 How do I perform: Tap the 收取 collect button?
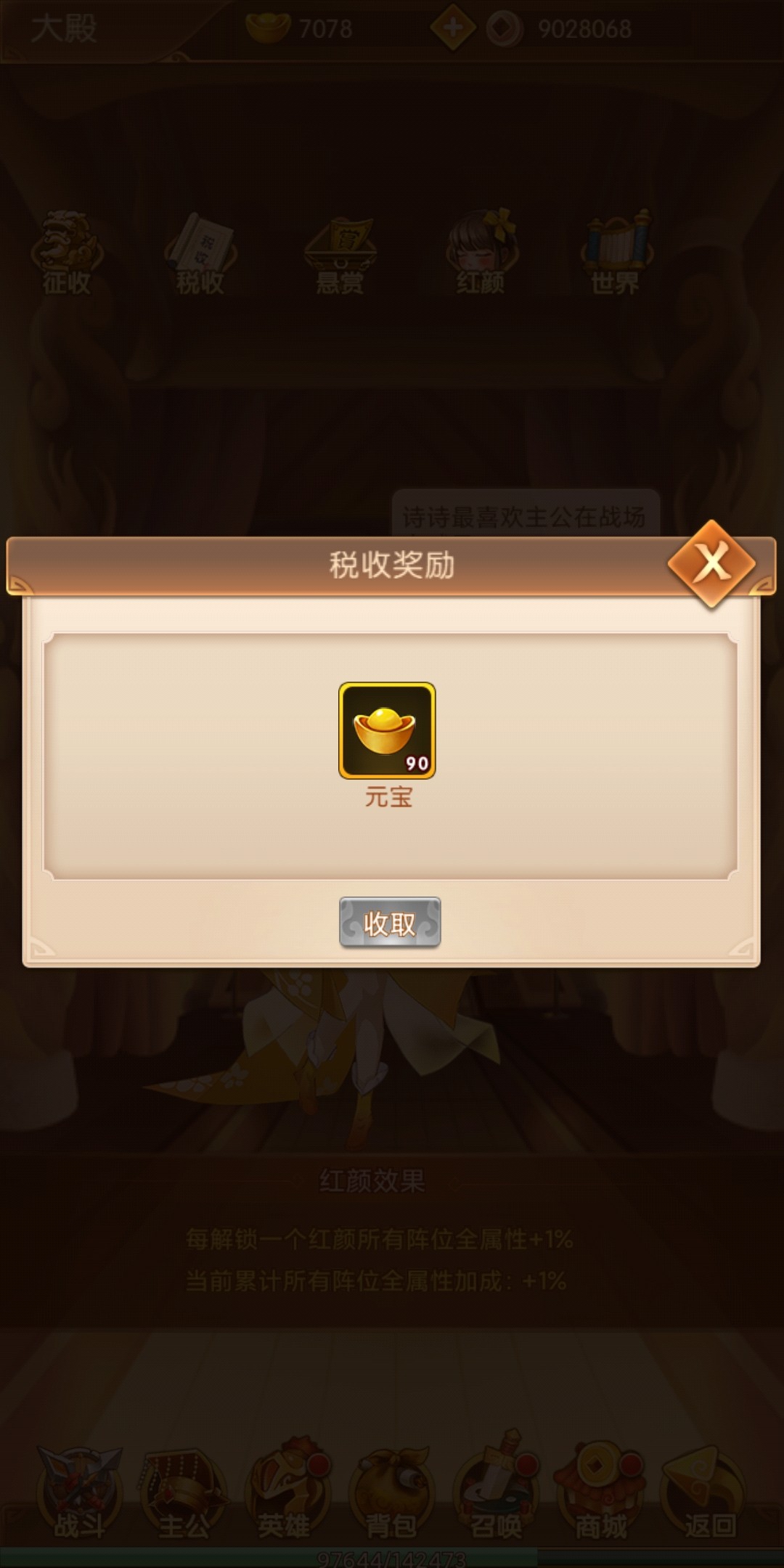[390, 923]
